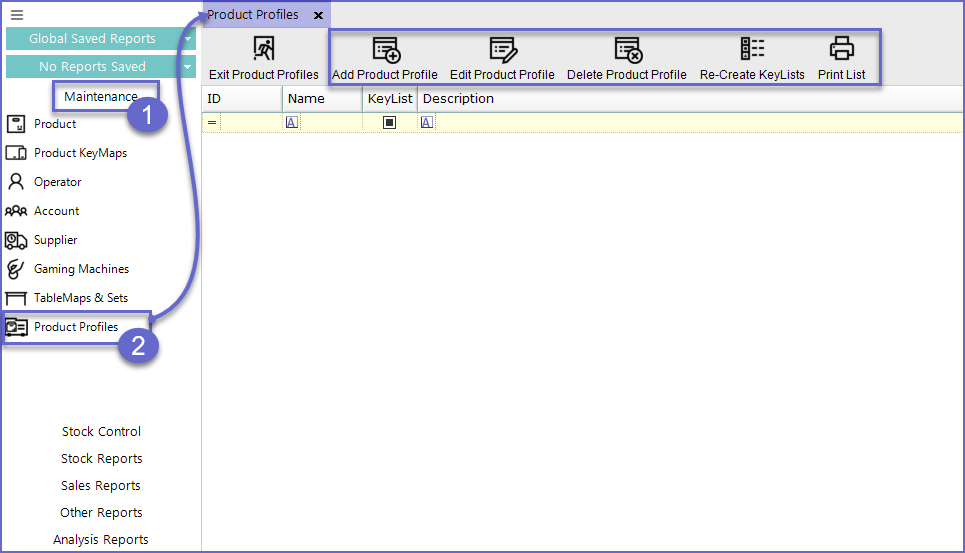Open the Stock Control section
This screenshot has width=965, height=553.
click(x=101, y=432)
